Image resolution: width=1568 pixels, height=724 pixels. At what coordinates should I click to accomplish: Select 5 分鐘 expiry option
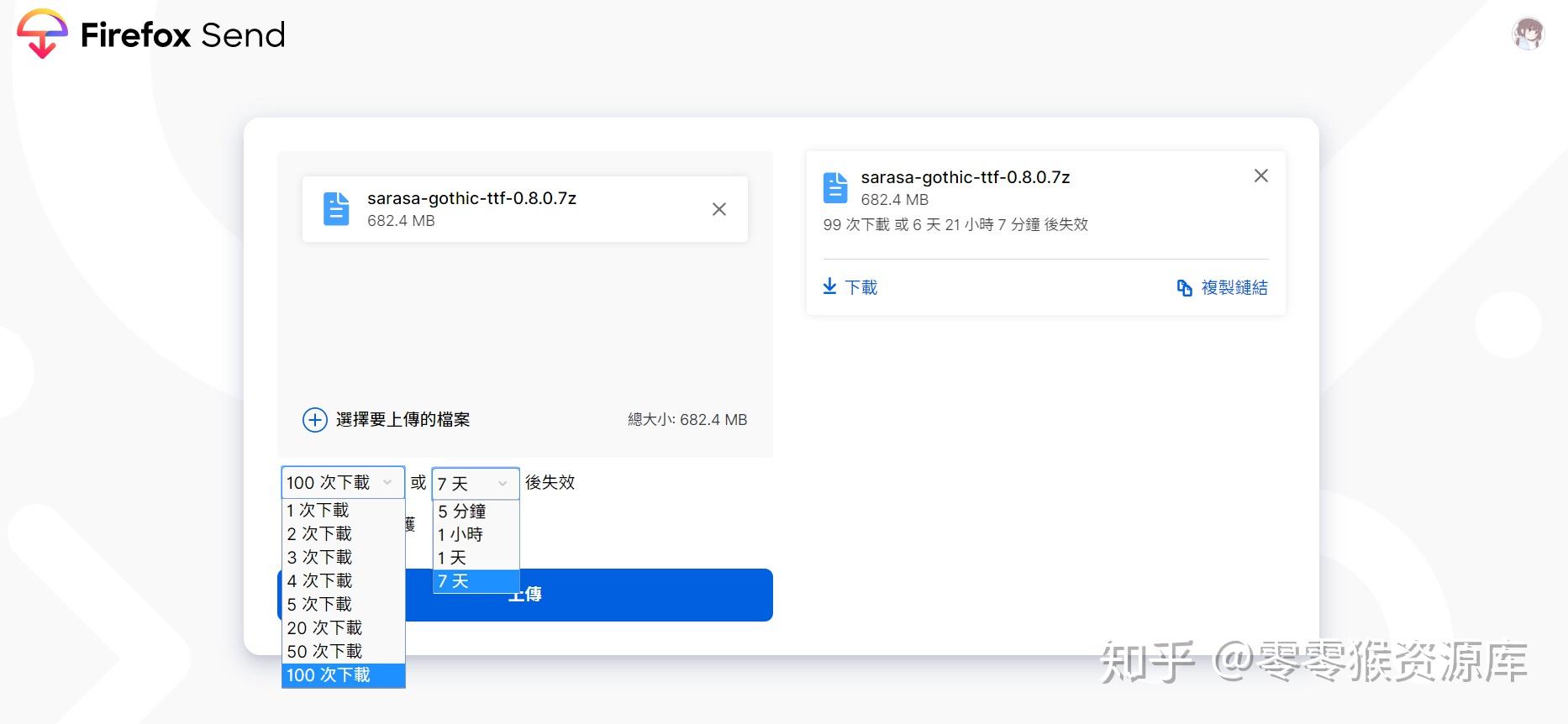(476, 512)
